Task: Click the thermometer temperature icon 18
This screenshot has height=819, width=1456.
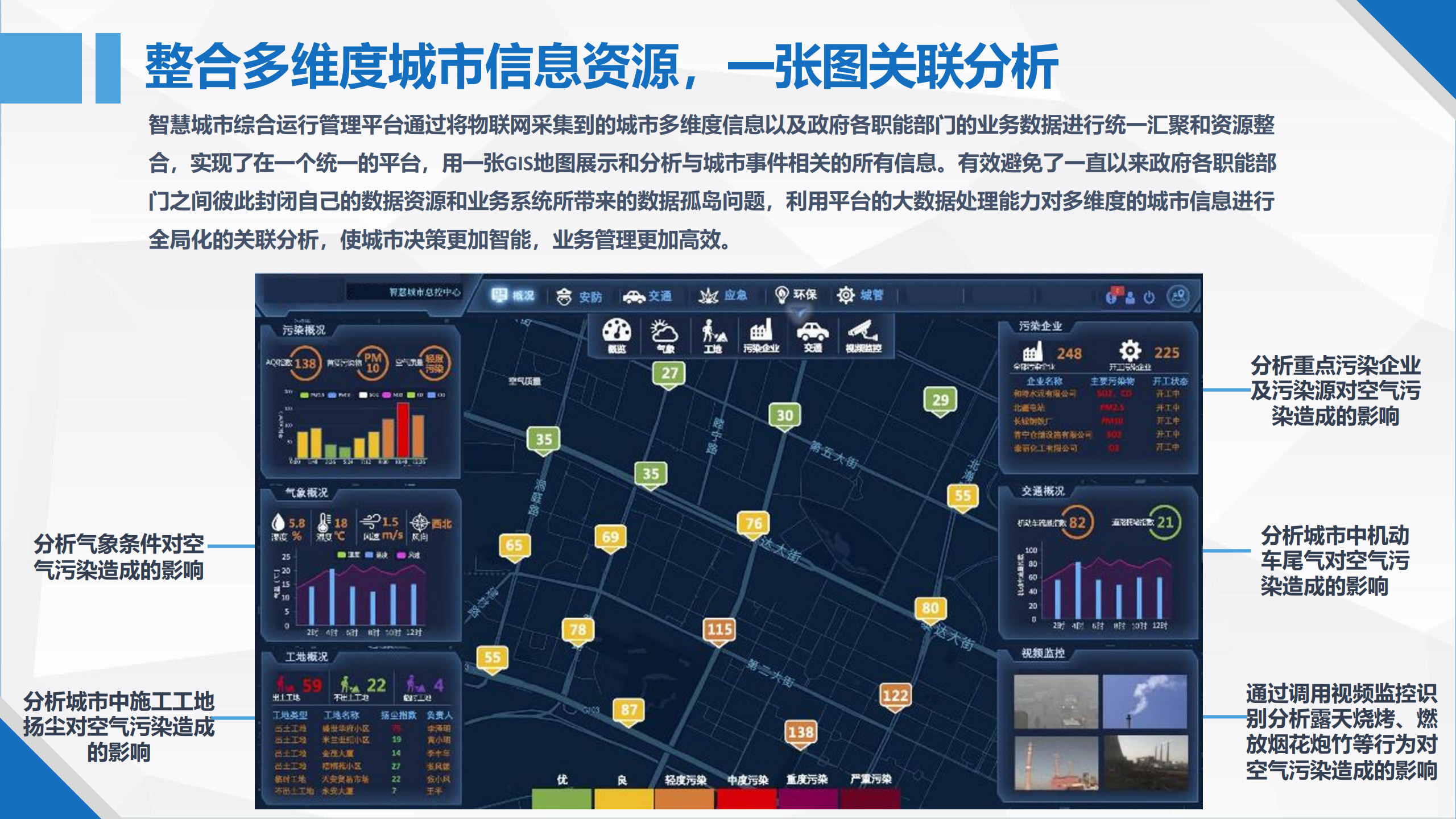Action: [324, 522]
